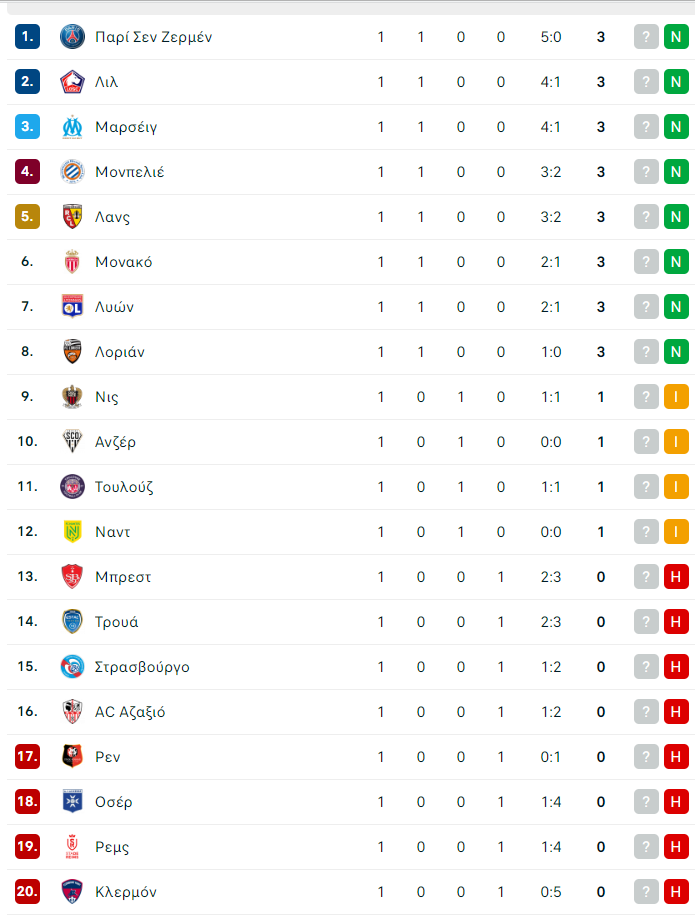Click the Montpellier club crest
The image size is (695, 918).
point(72,172)
